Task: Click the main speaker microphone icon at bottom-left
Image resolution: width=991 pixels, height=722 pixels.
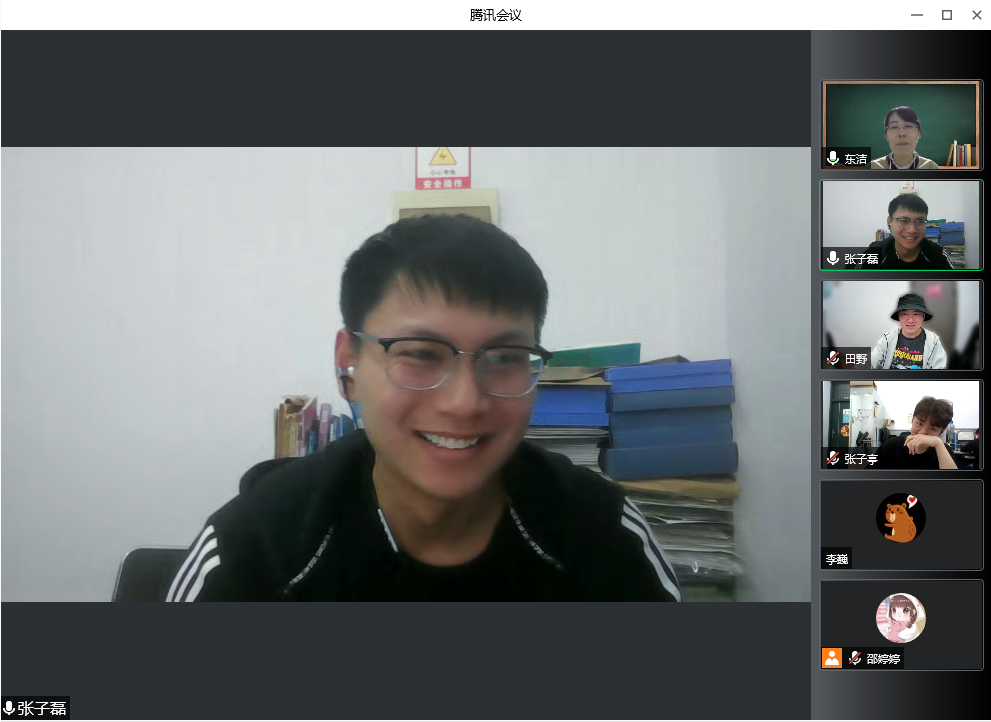Action: 9,708
